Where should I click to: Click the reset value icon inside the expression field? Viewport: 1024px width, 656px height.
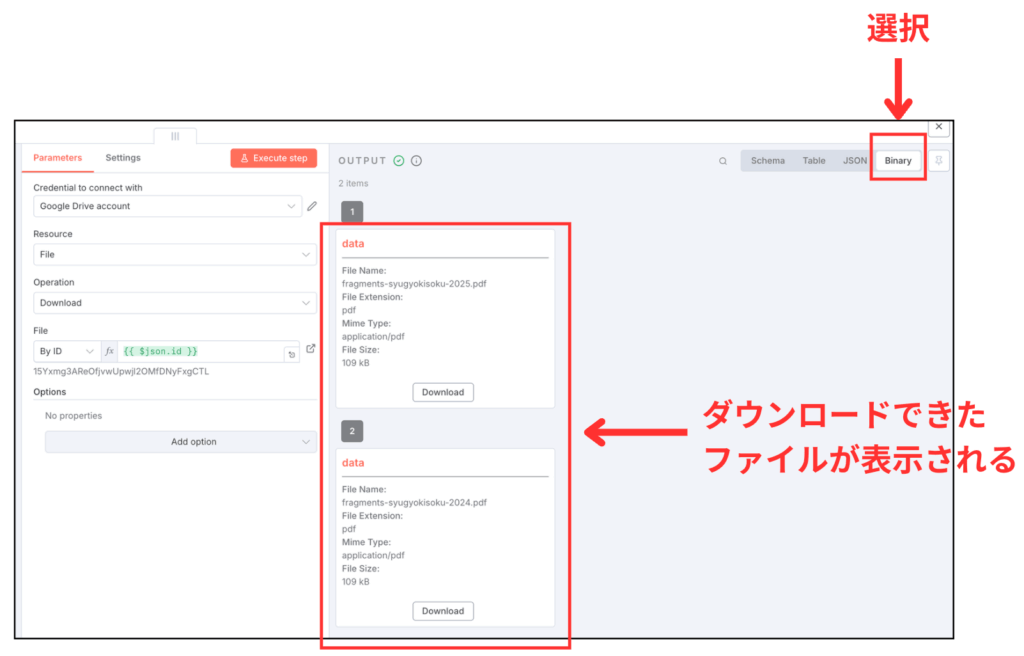tap(291, 355)
